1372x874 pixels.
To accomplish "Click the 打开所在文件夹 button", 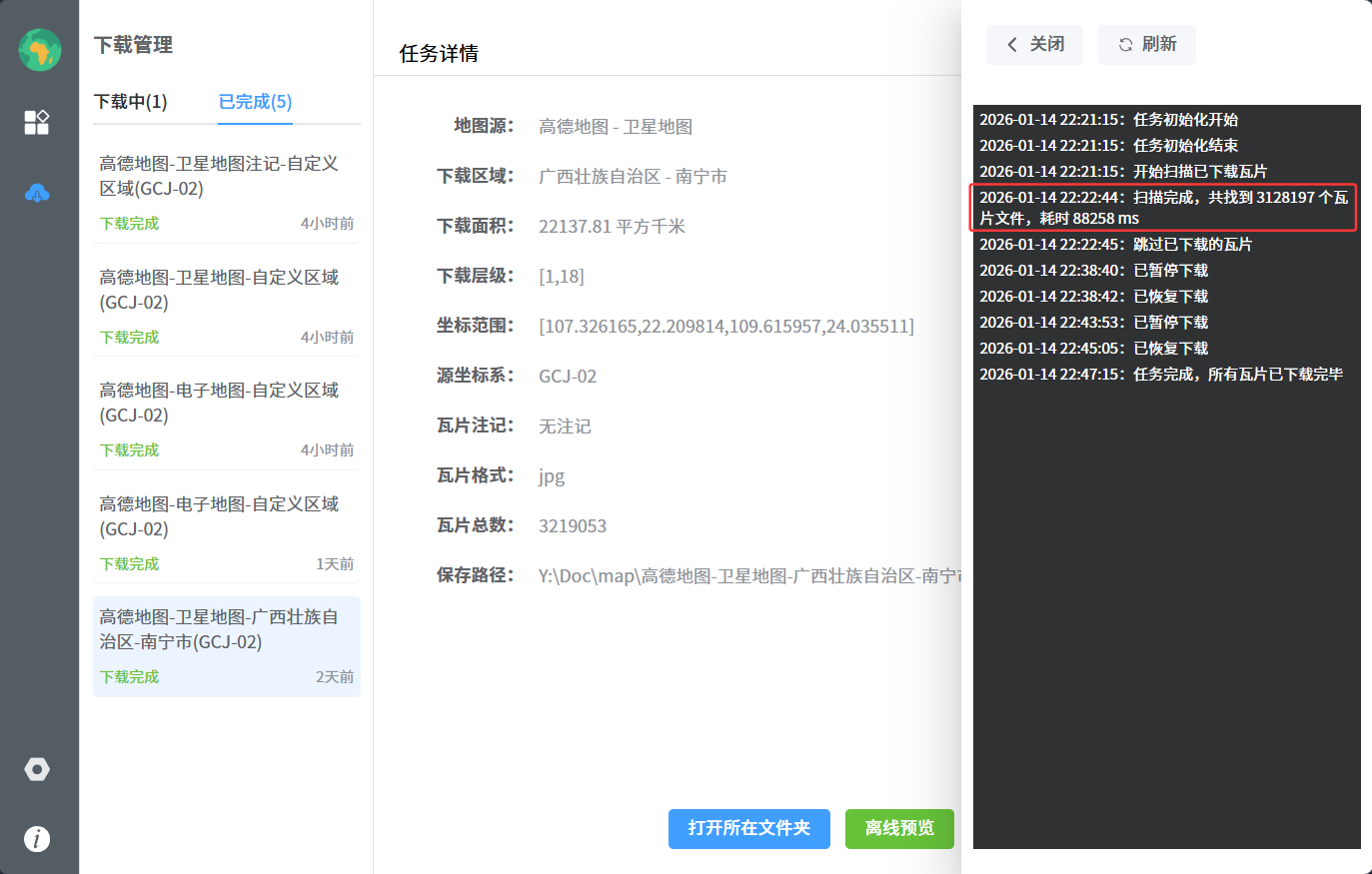I will pos(748,829).
